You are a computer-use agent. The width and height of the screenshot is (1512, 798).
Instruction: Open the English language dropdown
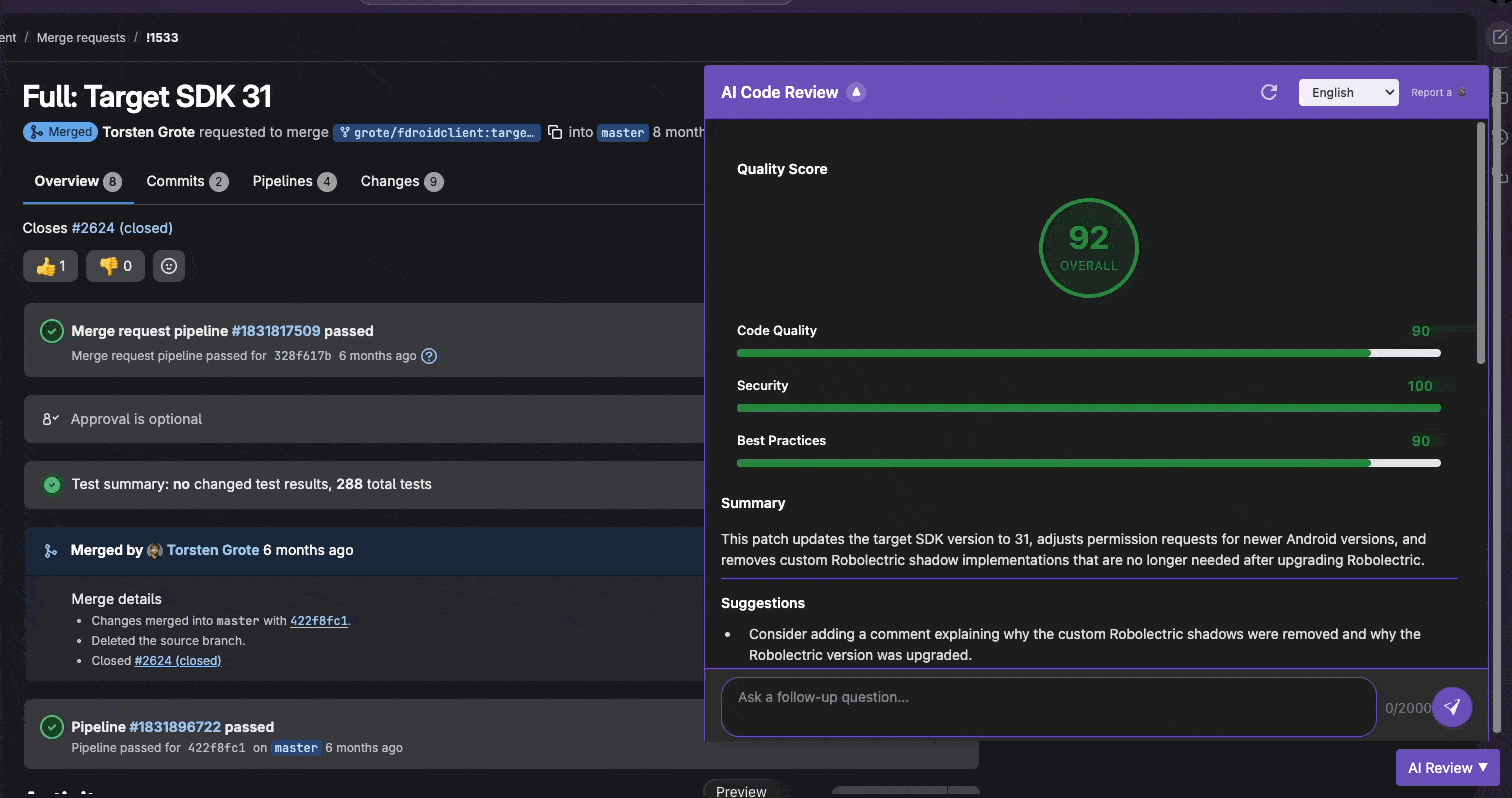click(x=1347, y=92)
